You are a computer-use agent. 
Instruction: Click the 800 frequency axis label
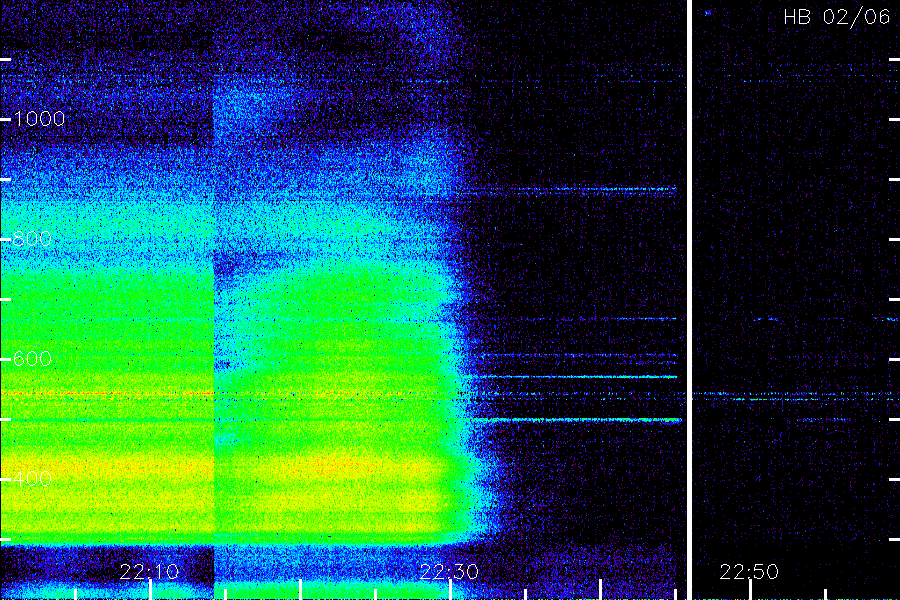click(x=32, y=239)
